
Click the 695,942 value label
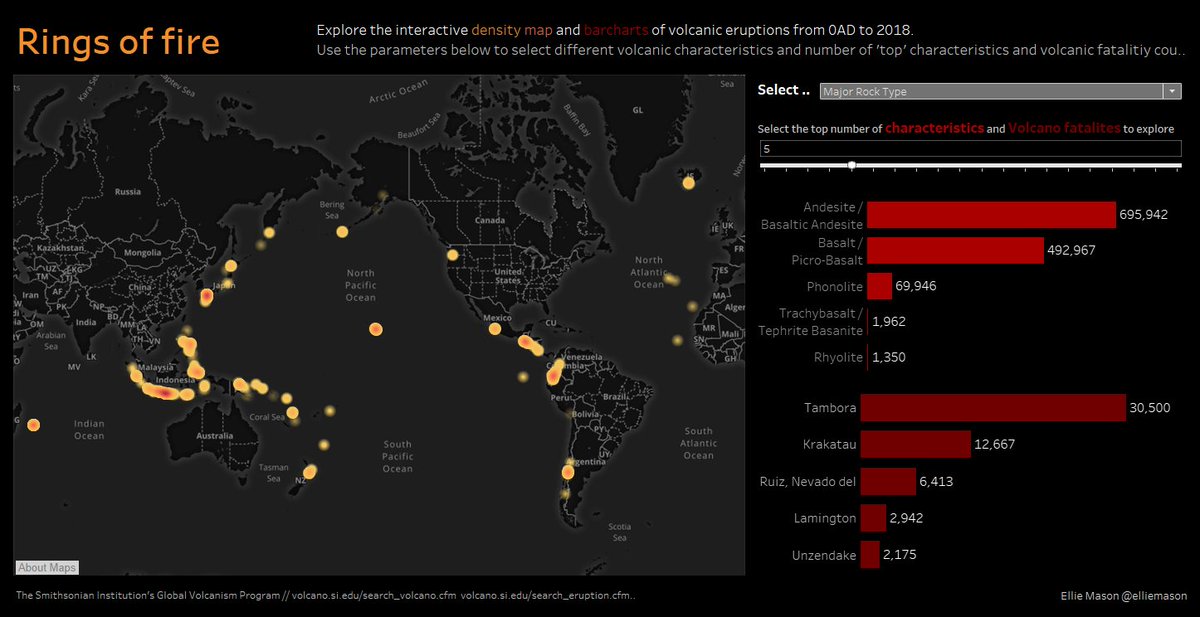1144,215
